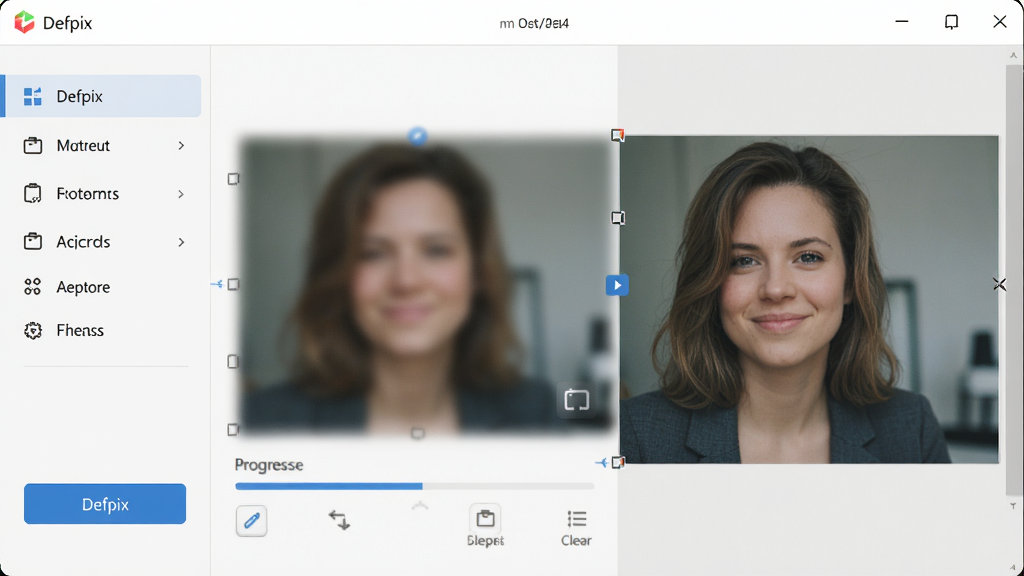Click the X icon at right of sharp image
Screen dimensions: 1024x576
[999, 284]
